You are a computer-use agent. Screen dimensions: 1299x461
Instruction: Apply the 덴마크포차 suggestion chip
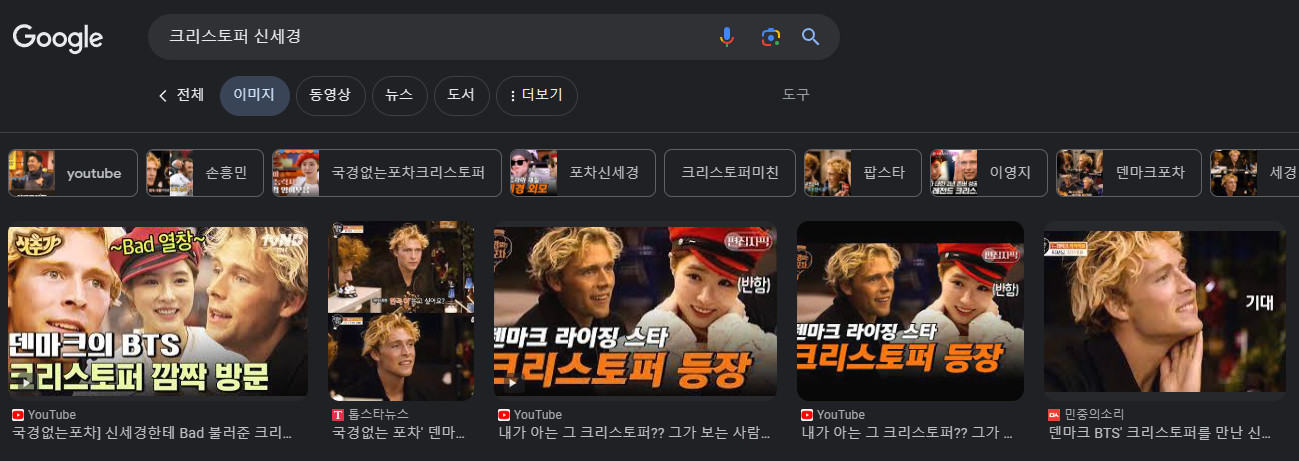(1129, 173)
